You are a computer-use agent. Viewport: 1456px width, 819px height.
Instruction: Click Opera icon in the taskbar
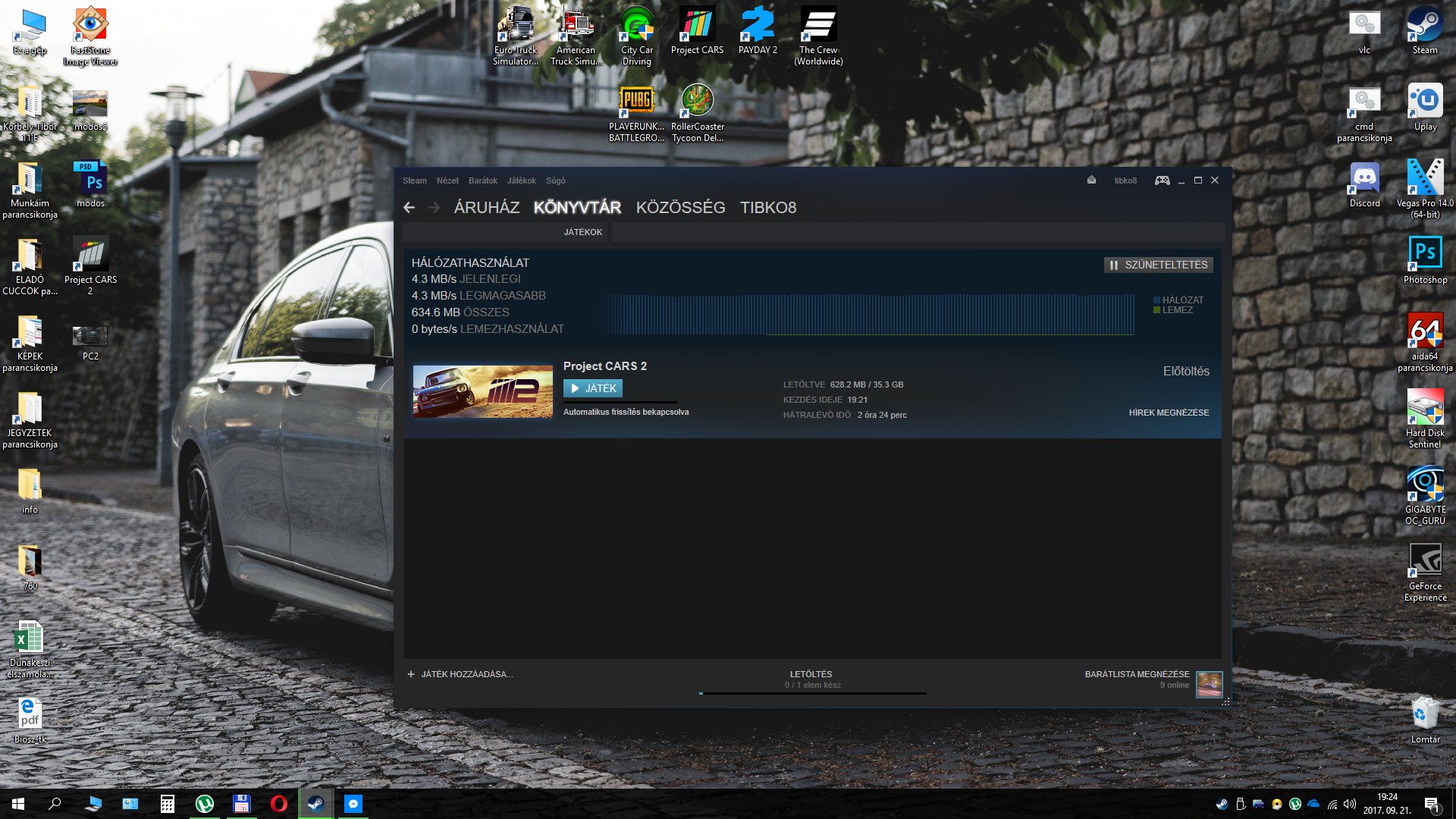click(x=279, y=804)
